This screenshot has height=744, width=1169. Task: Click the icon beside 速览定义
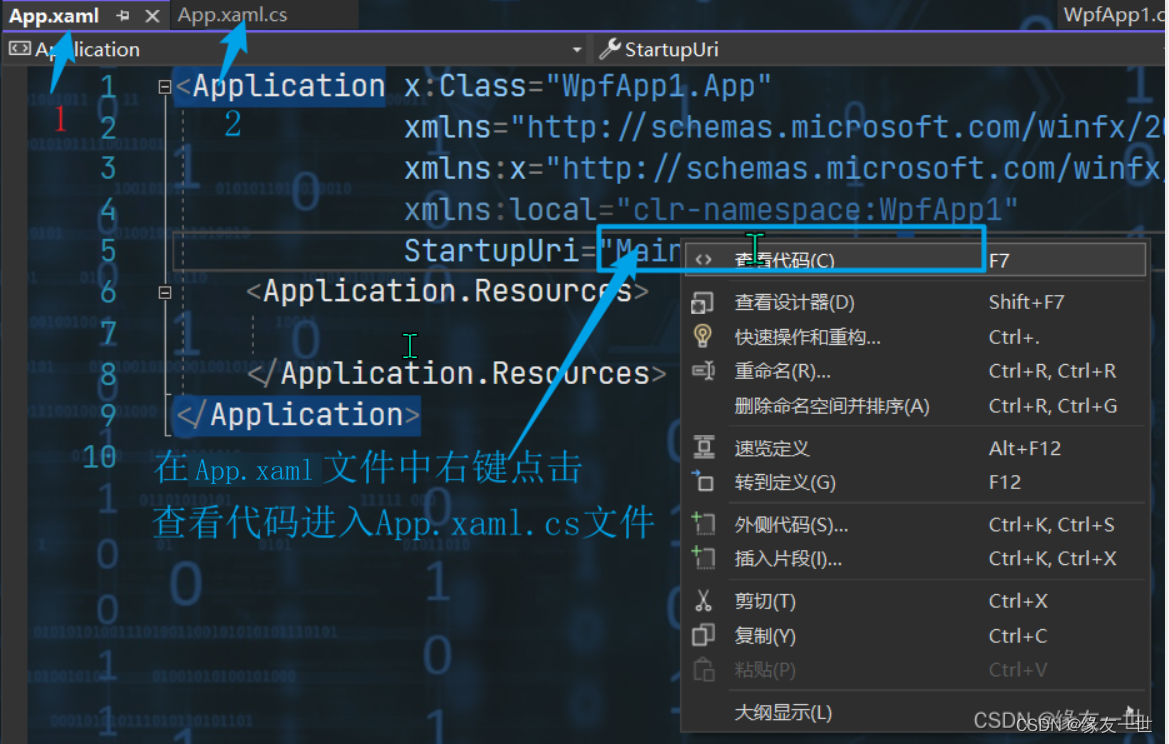703,448
